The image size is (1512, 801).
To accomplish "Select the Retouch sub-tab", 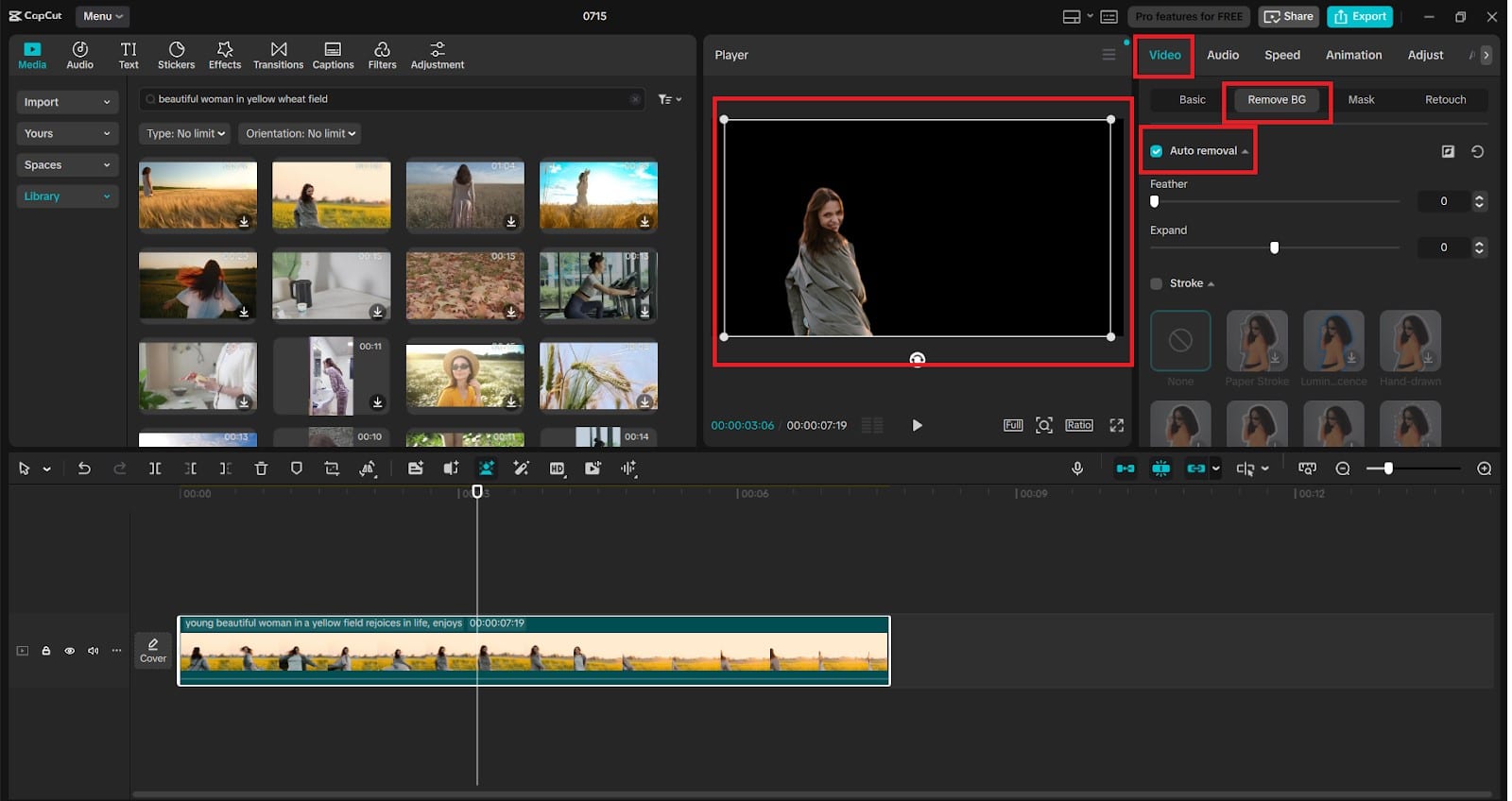I will [1445, 99].
